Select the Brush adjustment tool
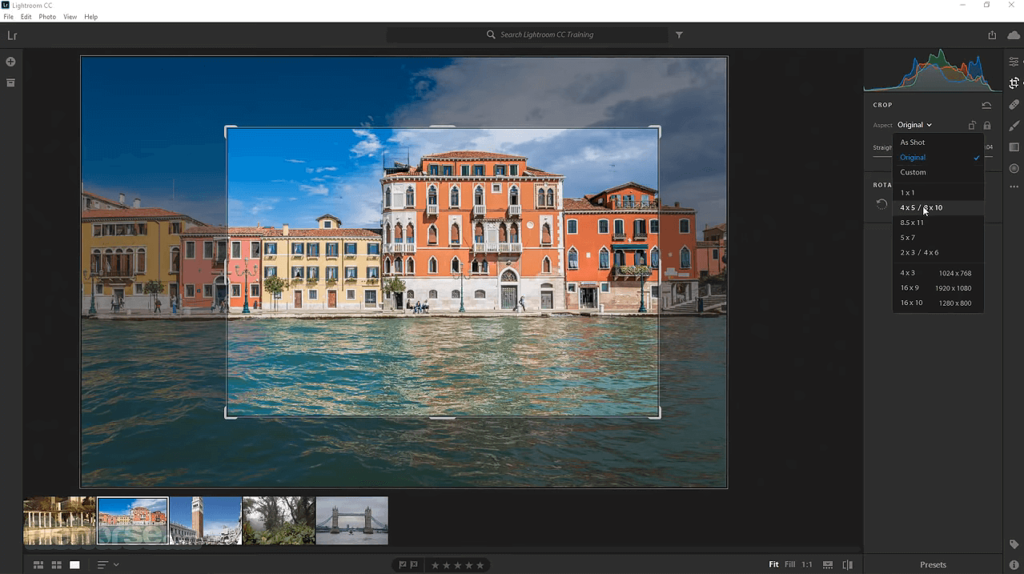1024x574 pixels. click(x=1013, y=126)
